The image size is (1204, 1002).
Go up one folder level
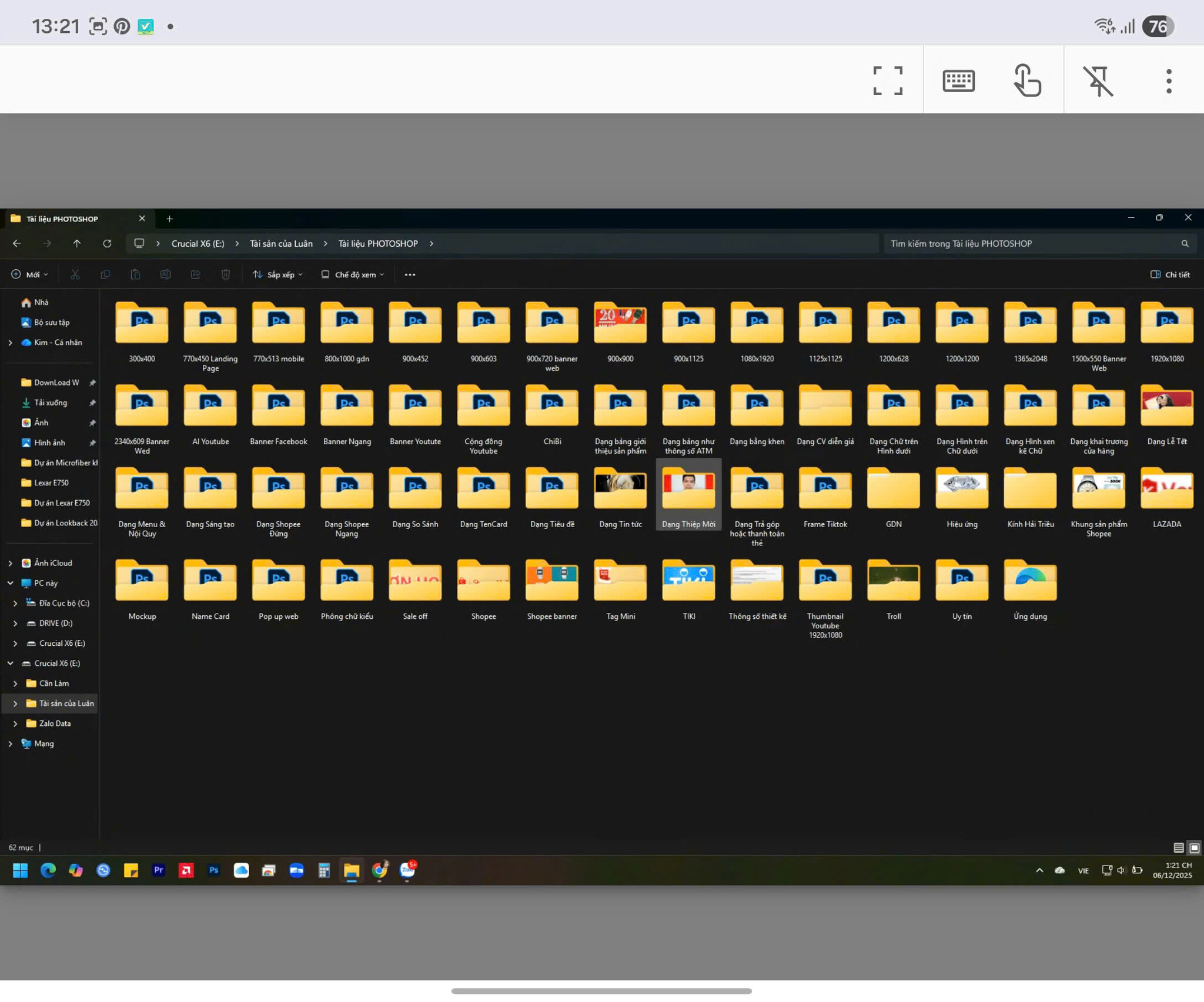tap(77, 243)
